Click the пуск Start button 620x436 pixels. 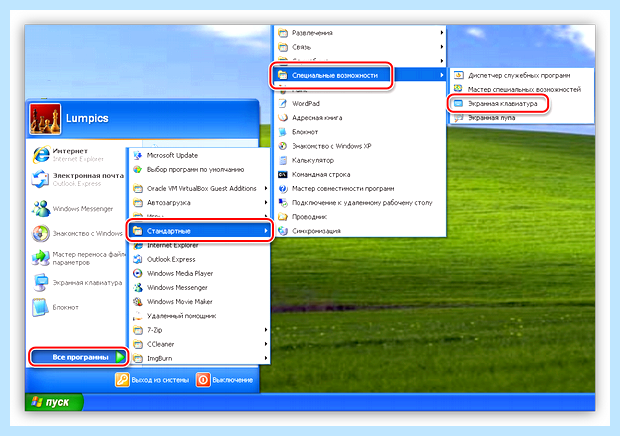tap(54, 402)
